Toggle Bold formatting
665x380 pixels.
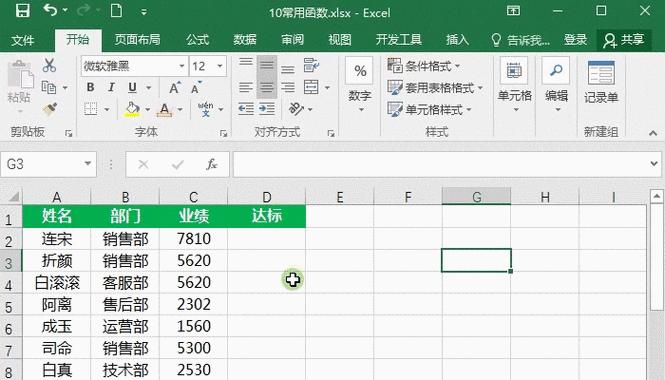point(90,87)
